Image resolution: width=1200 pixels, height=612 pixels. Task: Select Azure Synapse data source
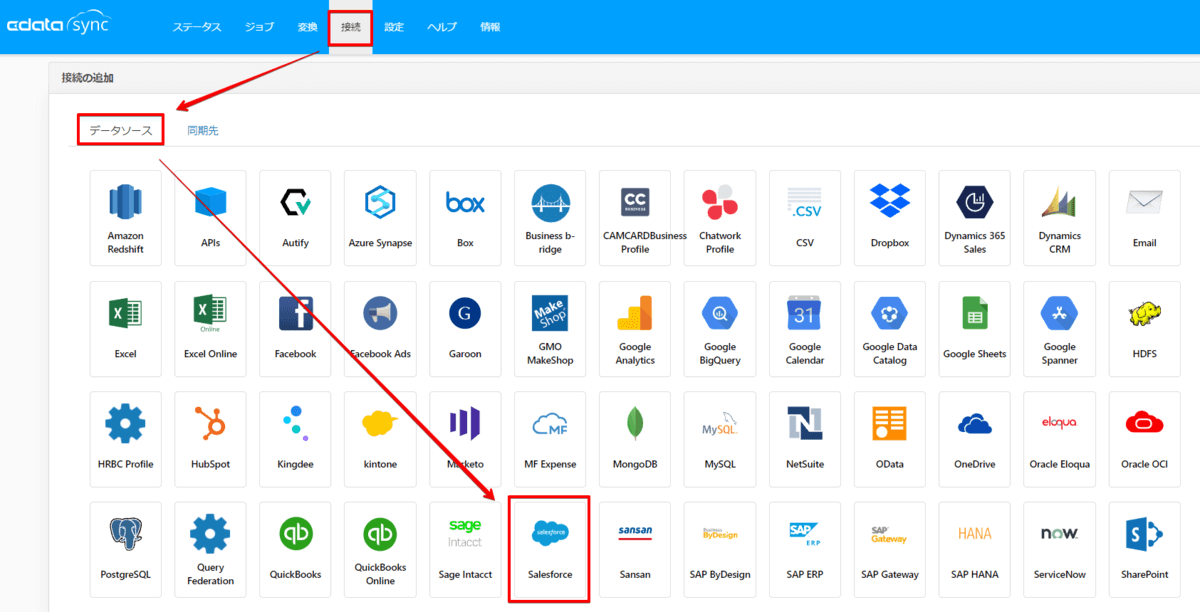point(381,218)
